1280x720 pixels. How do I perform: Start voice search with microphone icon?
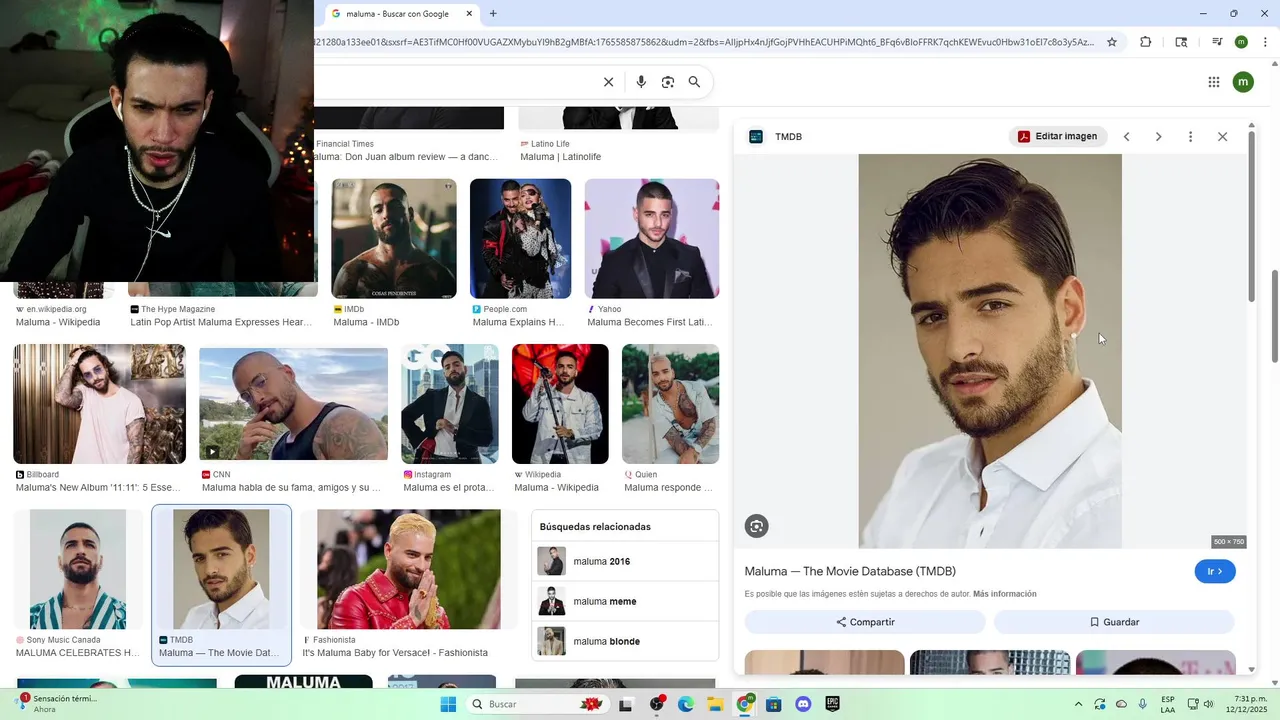pos(641,82)
